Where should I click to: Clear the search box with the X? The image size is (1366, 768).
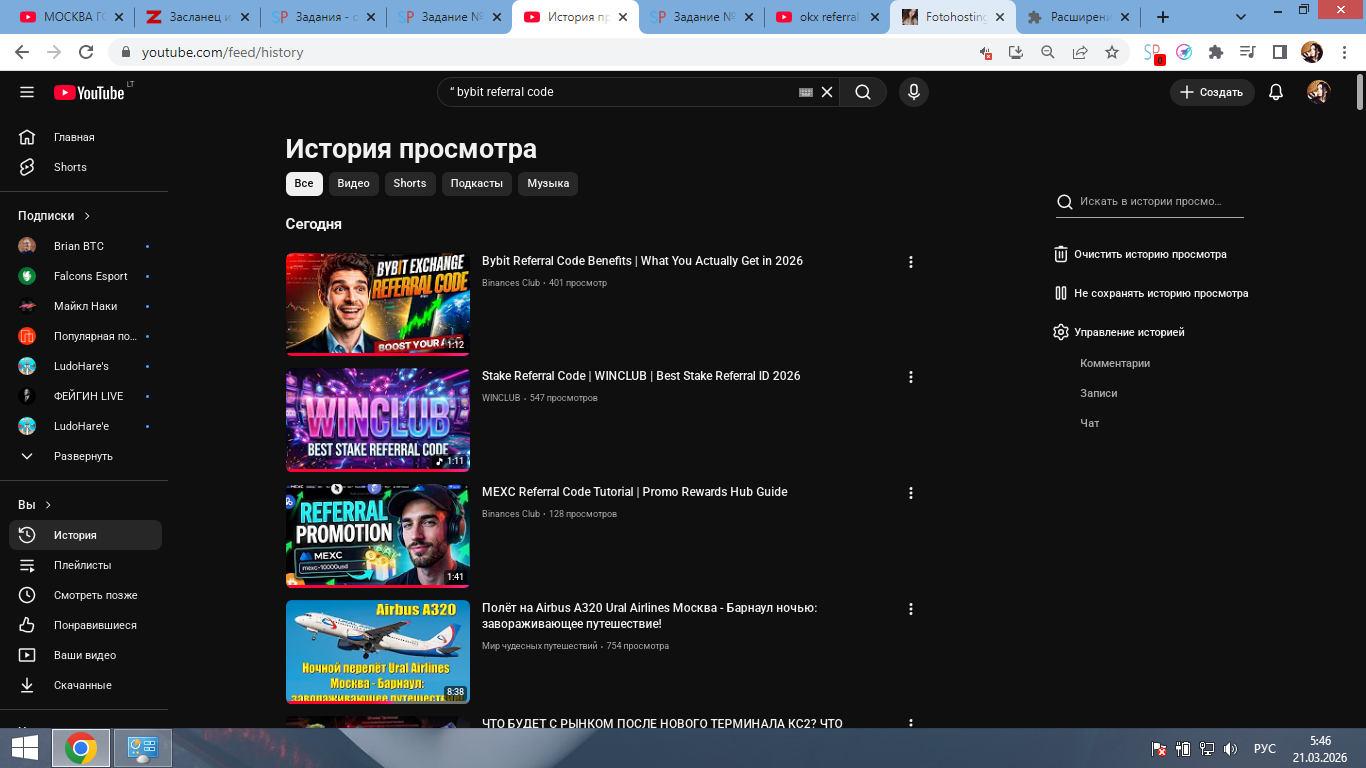coord(827,92)
